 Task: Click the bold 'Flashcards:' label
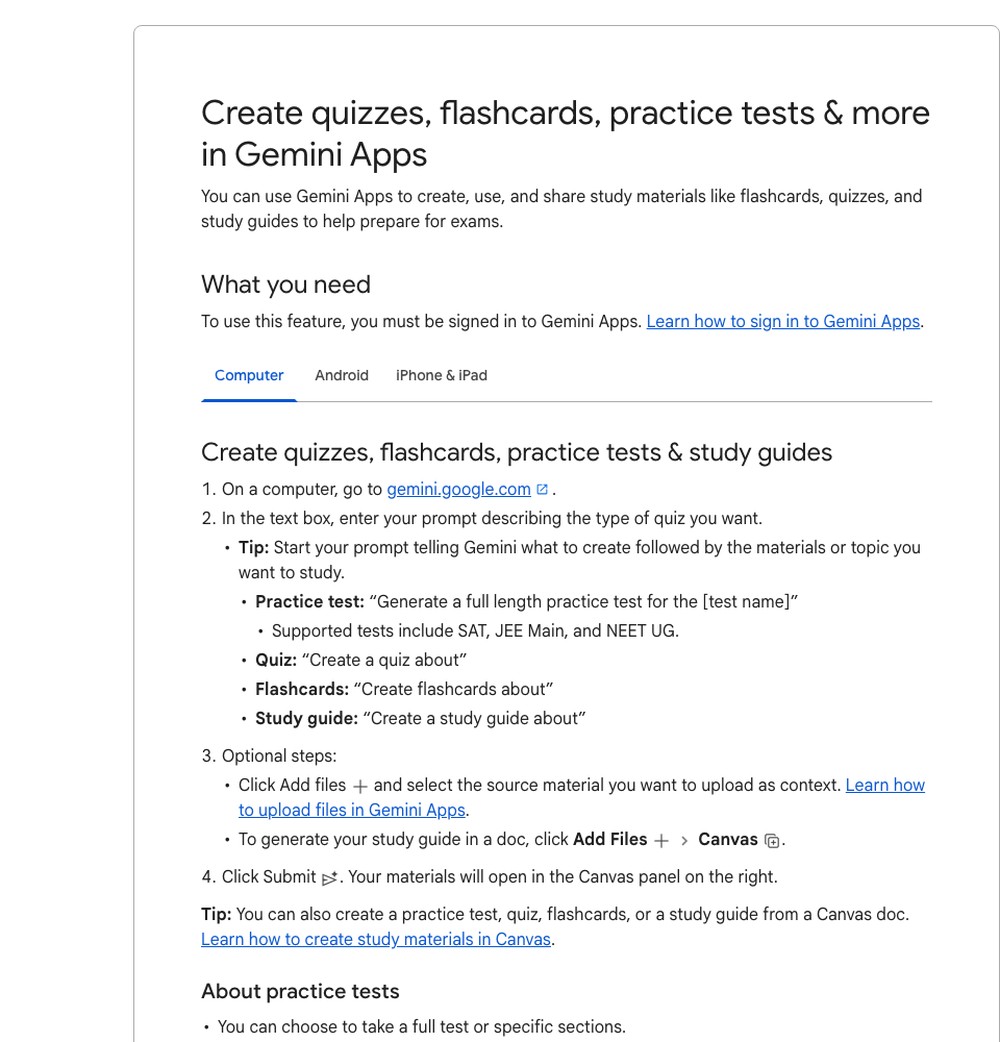click(x=302, y=690)
